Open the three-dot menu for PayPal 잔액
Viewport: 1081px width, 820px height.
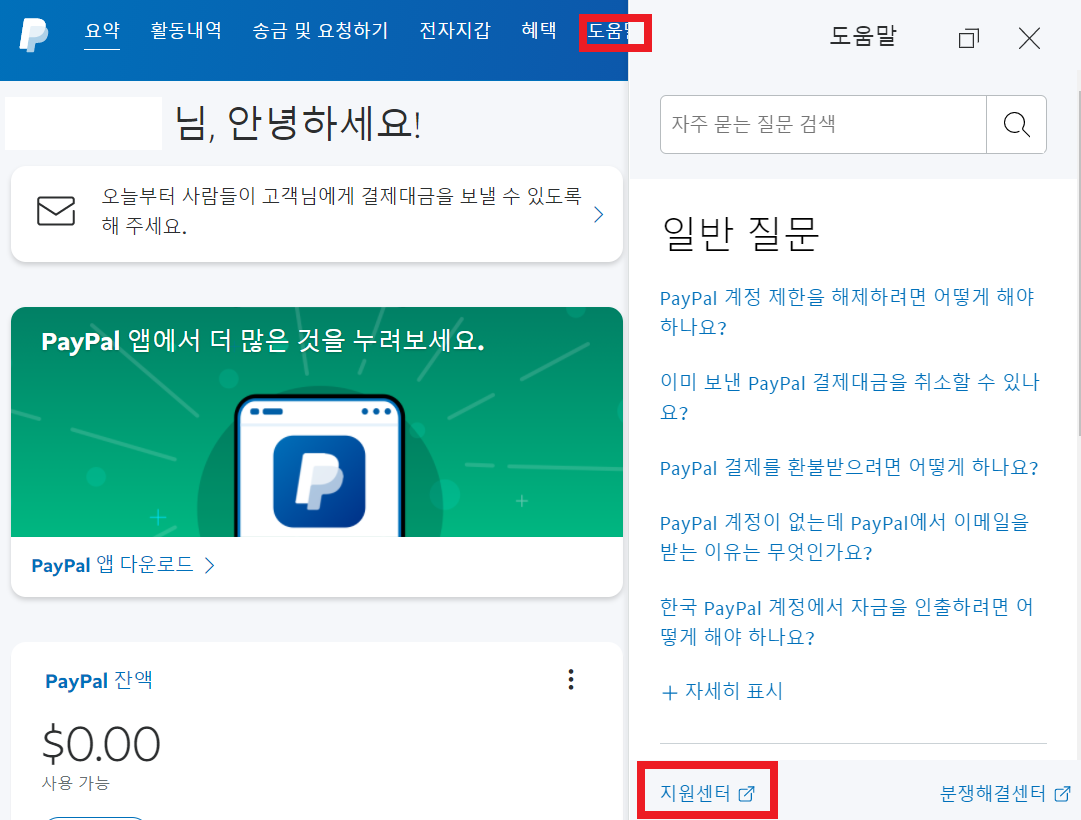[x=571, y=679]
